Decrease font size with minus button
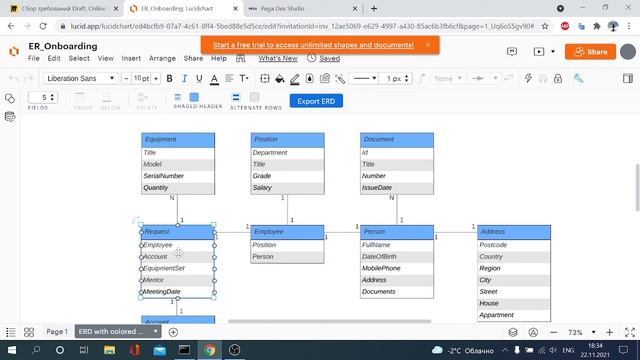This screenshot has height=360, width=640. point(126,78)
